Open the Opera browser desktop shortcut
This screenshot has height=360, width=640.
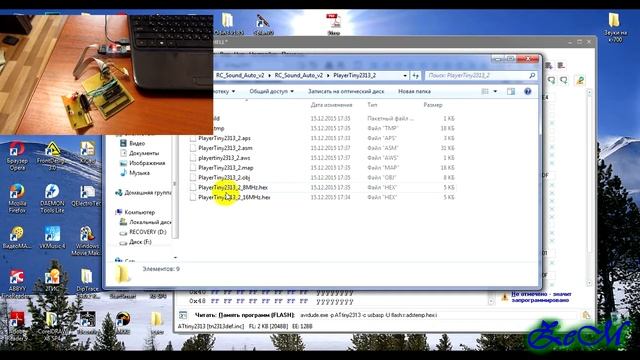tap(17, 156)
